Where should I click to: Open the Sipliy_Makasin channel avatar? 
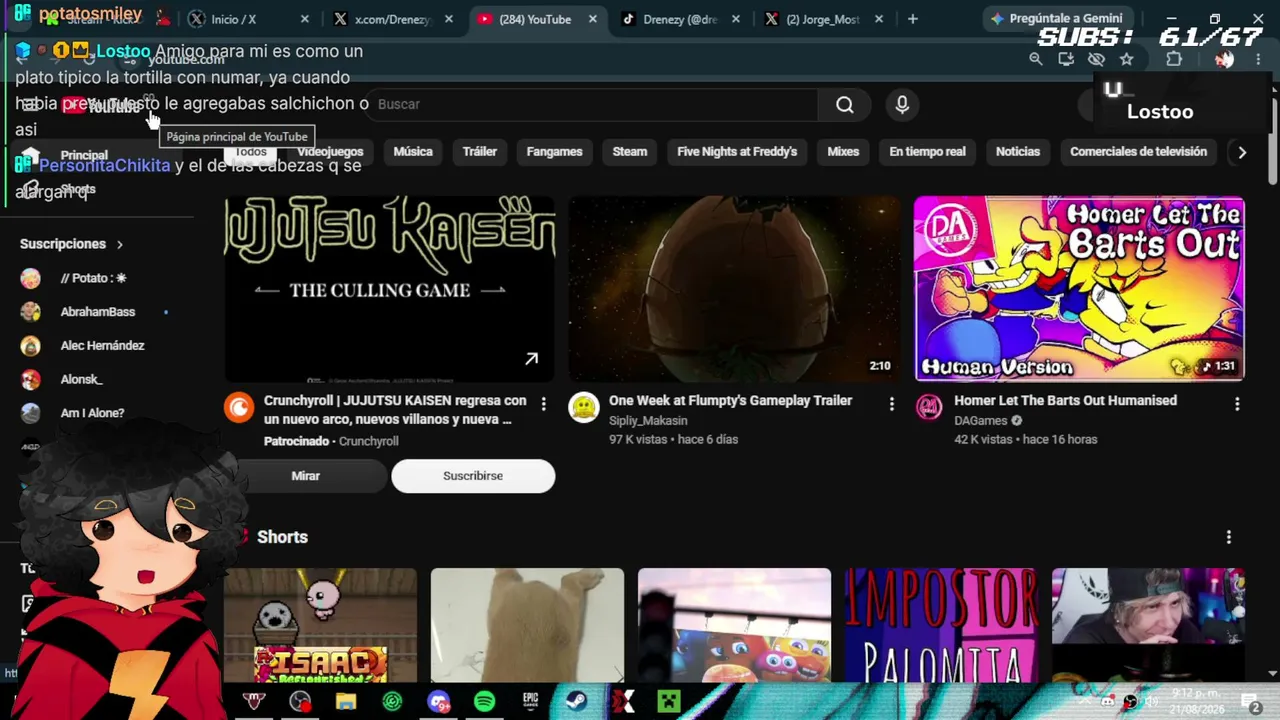tap(584, 408)
